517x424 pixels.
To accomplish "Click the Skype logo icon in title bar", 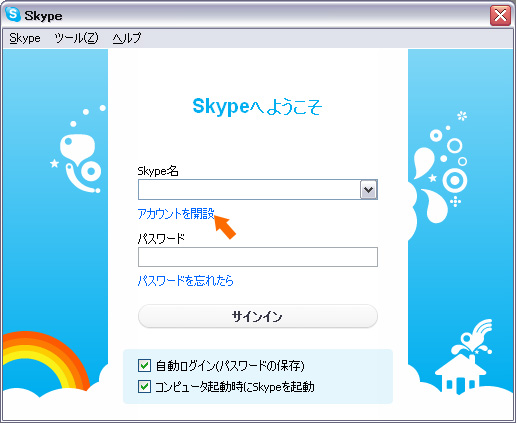I will [13, 15].
